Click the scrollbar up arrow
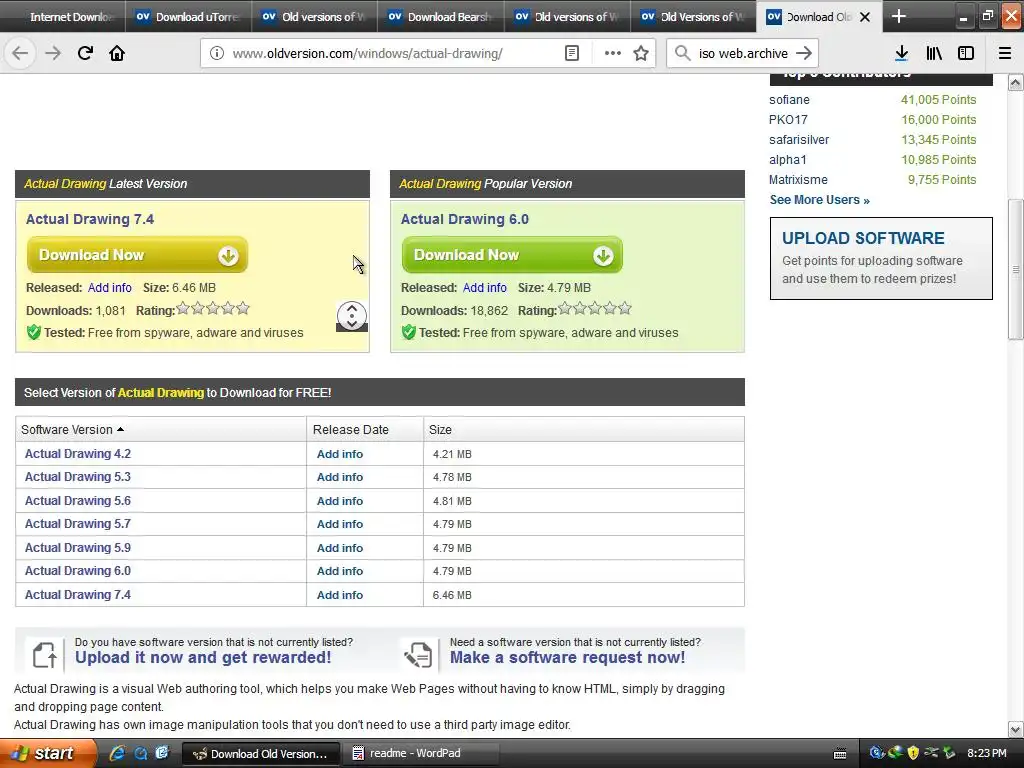 coord(1016,83)
